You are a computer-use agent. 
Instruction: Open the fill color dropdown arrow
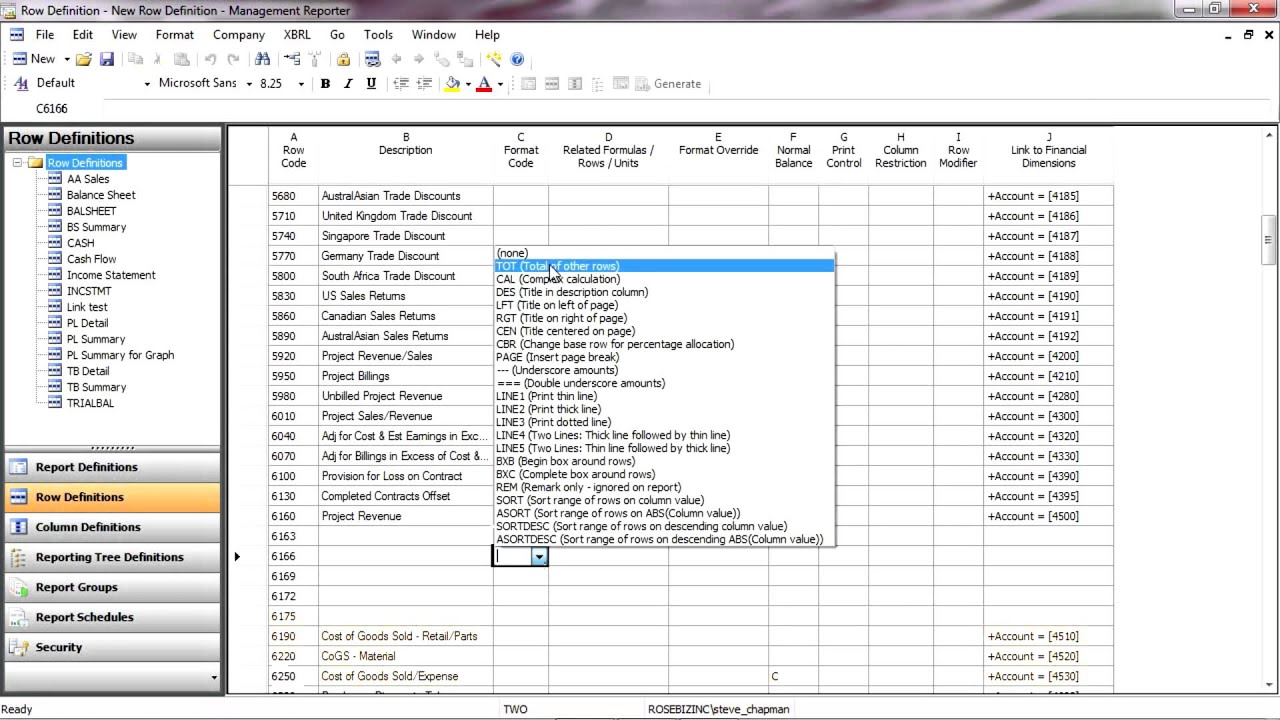coord(467,84)
